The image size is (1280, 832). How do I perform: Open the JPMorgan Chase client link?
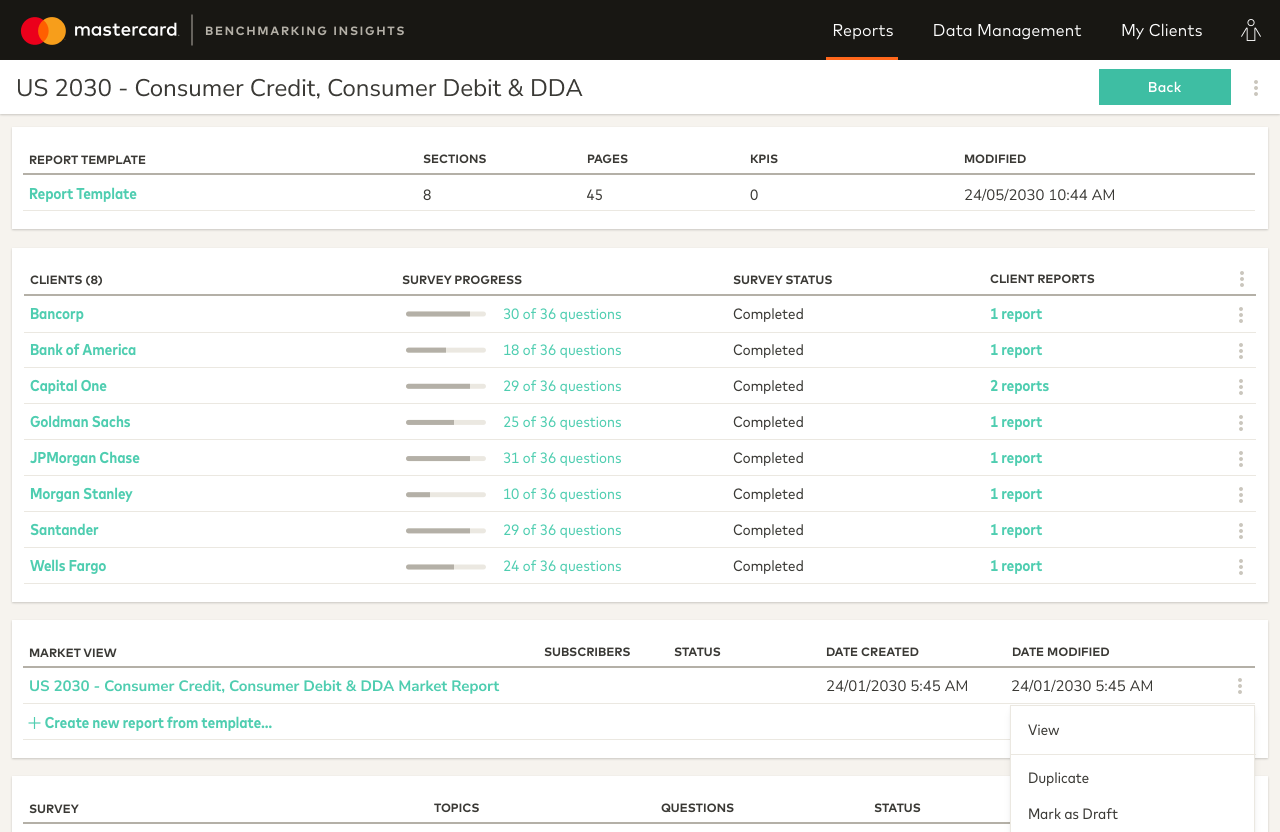coord(85,458)
